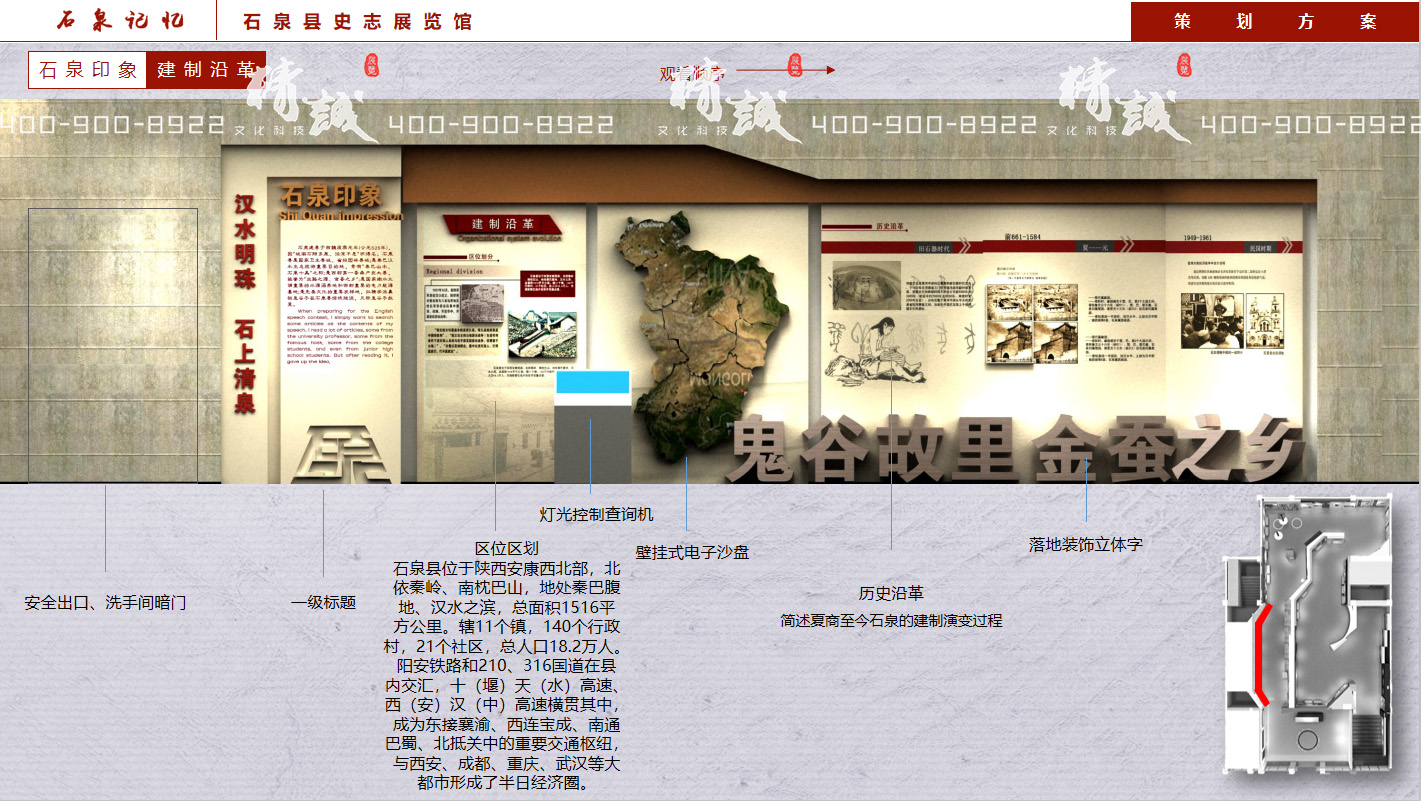Select the 落地装饰立体字 annotation
This screenshot has width=1421, height=801.
(x=1085, y=545)
